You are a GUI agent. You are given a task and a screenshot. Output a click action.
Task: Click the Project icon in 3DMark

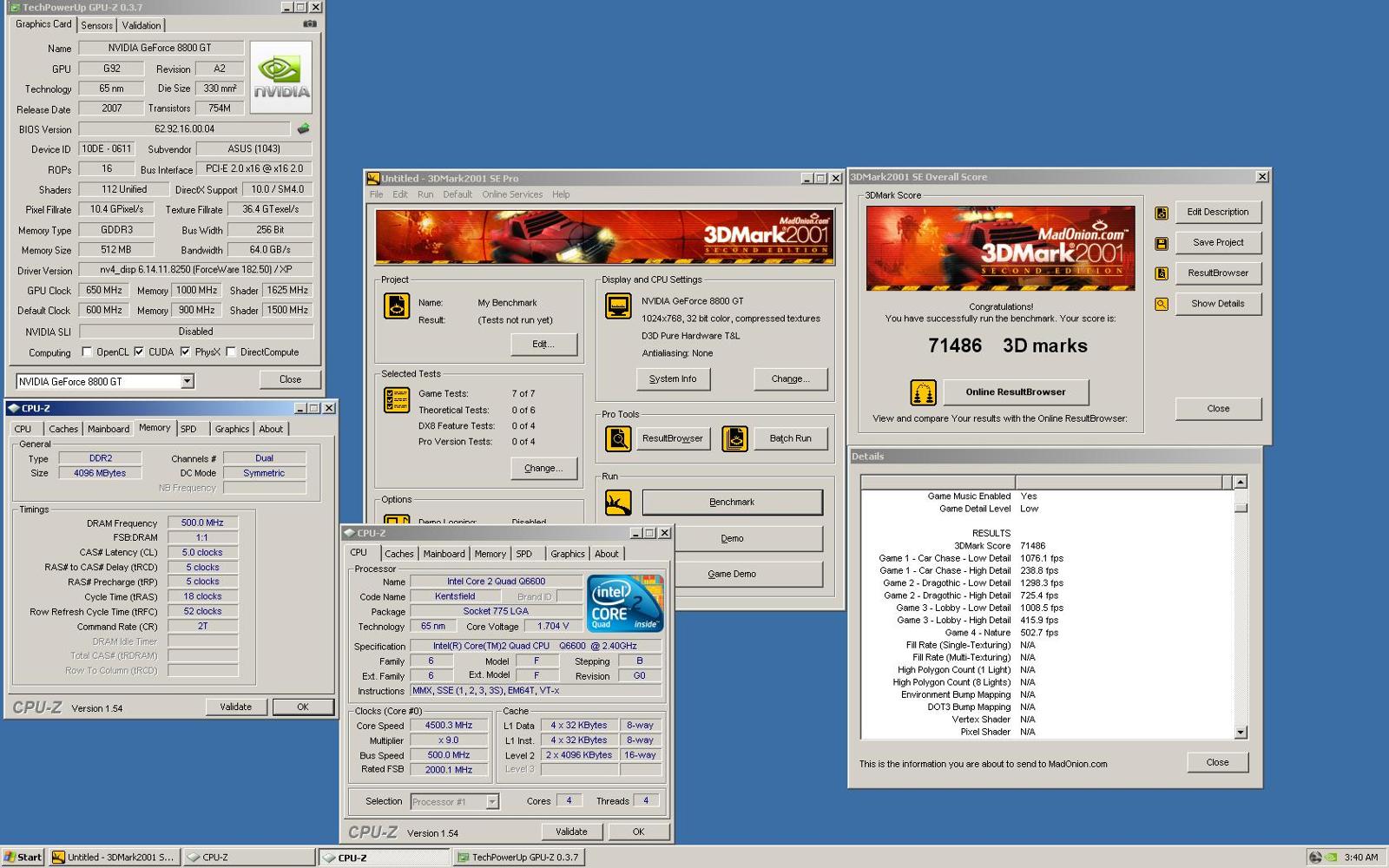tap(397, 306)
